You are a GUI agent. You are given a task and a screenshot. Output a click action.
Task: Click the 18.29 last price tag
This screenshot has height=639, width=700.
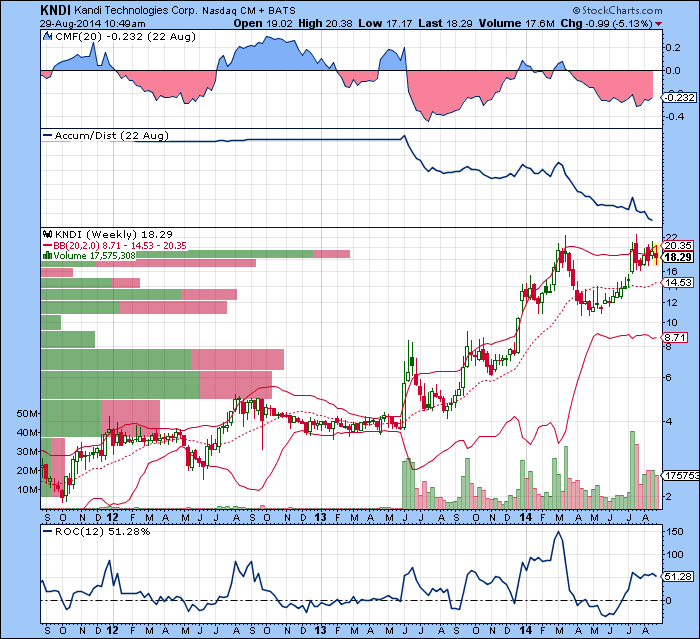tap(678, 257)
